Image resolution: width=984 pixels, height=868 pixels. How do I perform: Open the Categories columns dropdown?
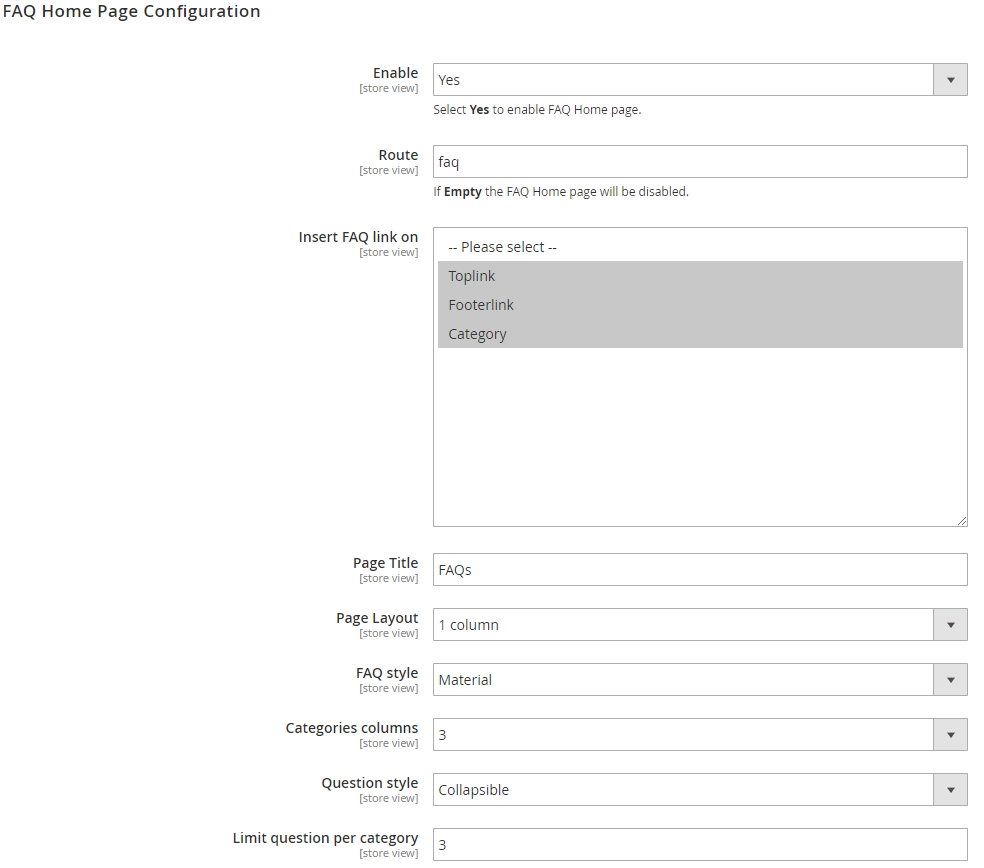pyautogui.click(x=683, y=735)
